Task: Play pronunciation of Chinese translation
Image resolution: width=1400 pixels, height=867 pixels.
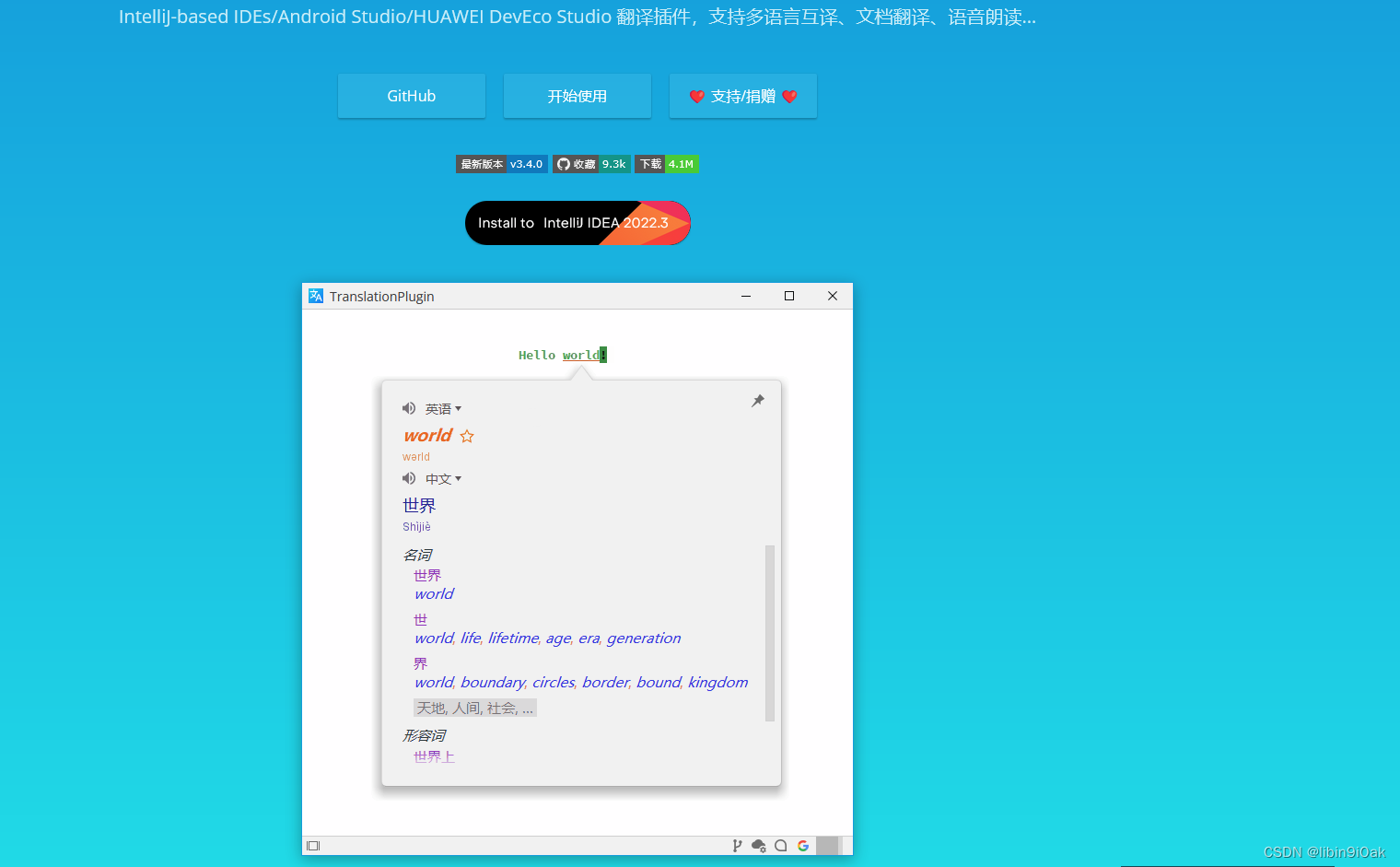Action: click(409, 478)
